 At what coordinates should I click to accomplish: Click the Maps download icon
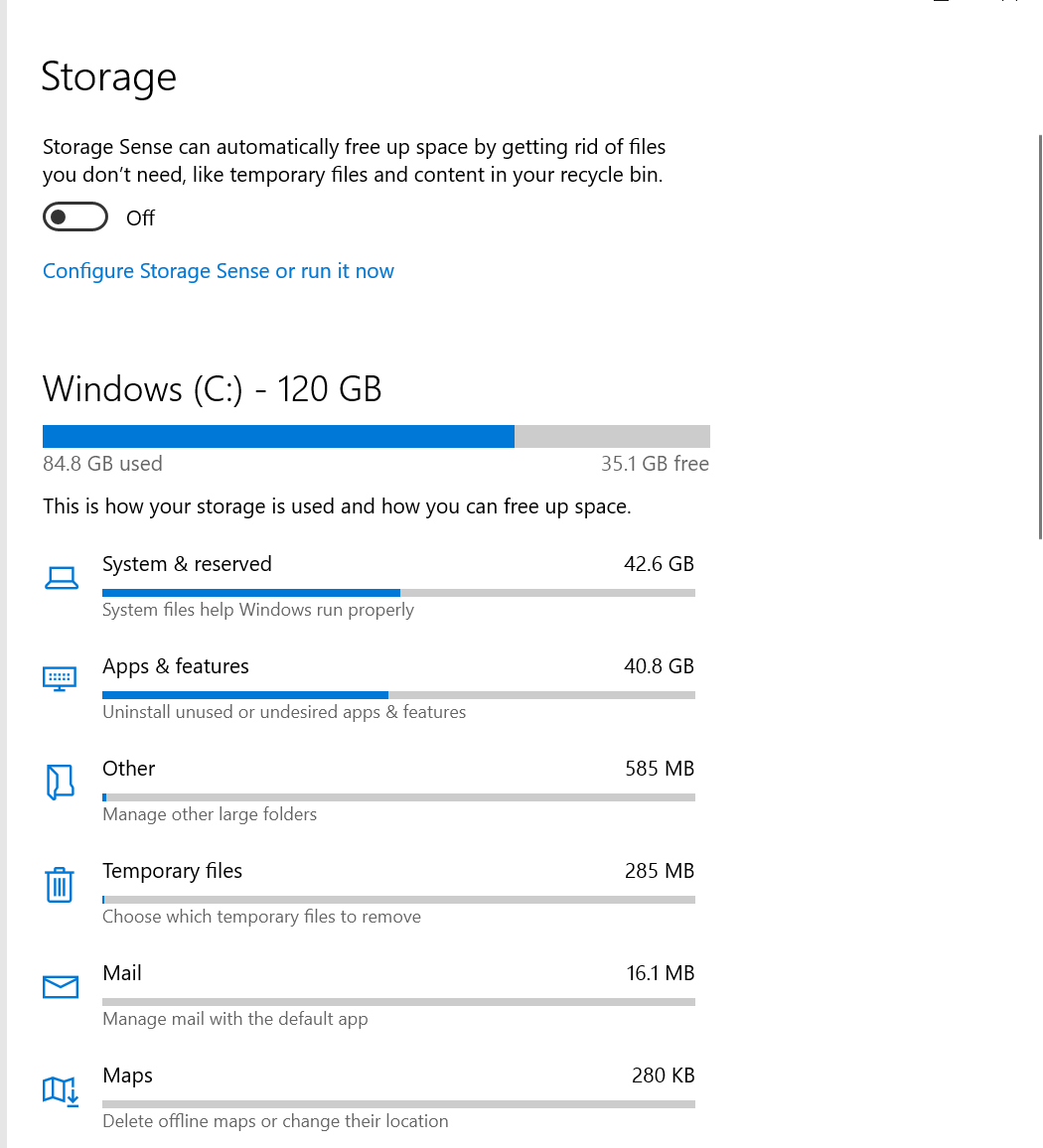coord(60,1090)
